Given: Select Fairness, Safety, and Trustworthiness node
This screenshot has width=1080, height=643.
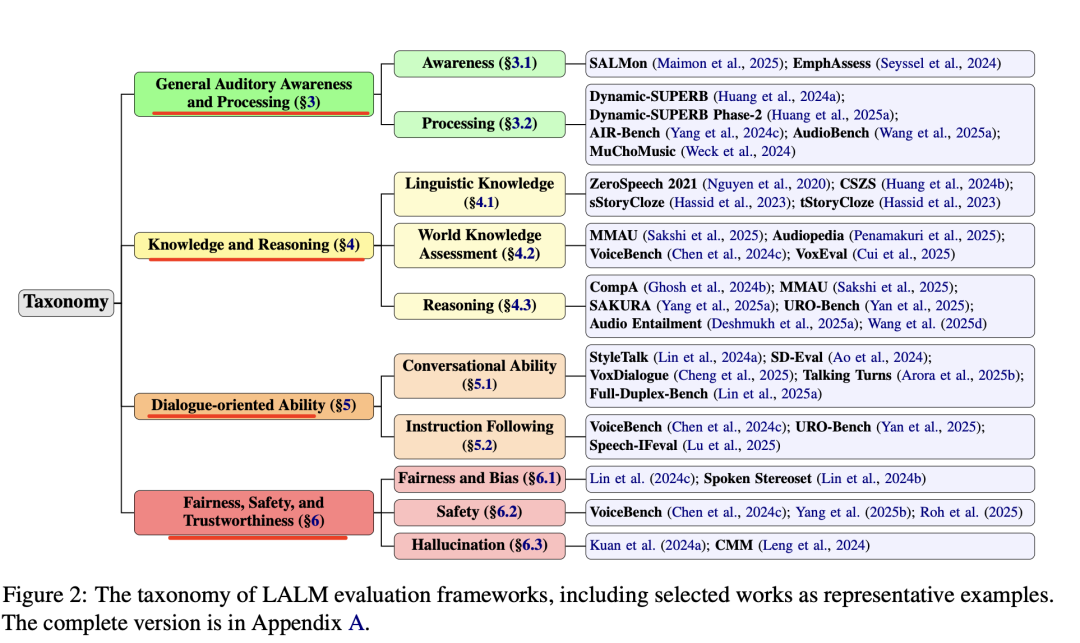Looking at the screenshot, I should click(x=253, y=512).
